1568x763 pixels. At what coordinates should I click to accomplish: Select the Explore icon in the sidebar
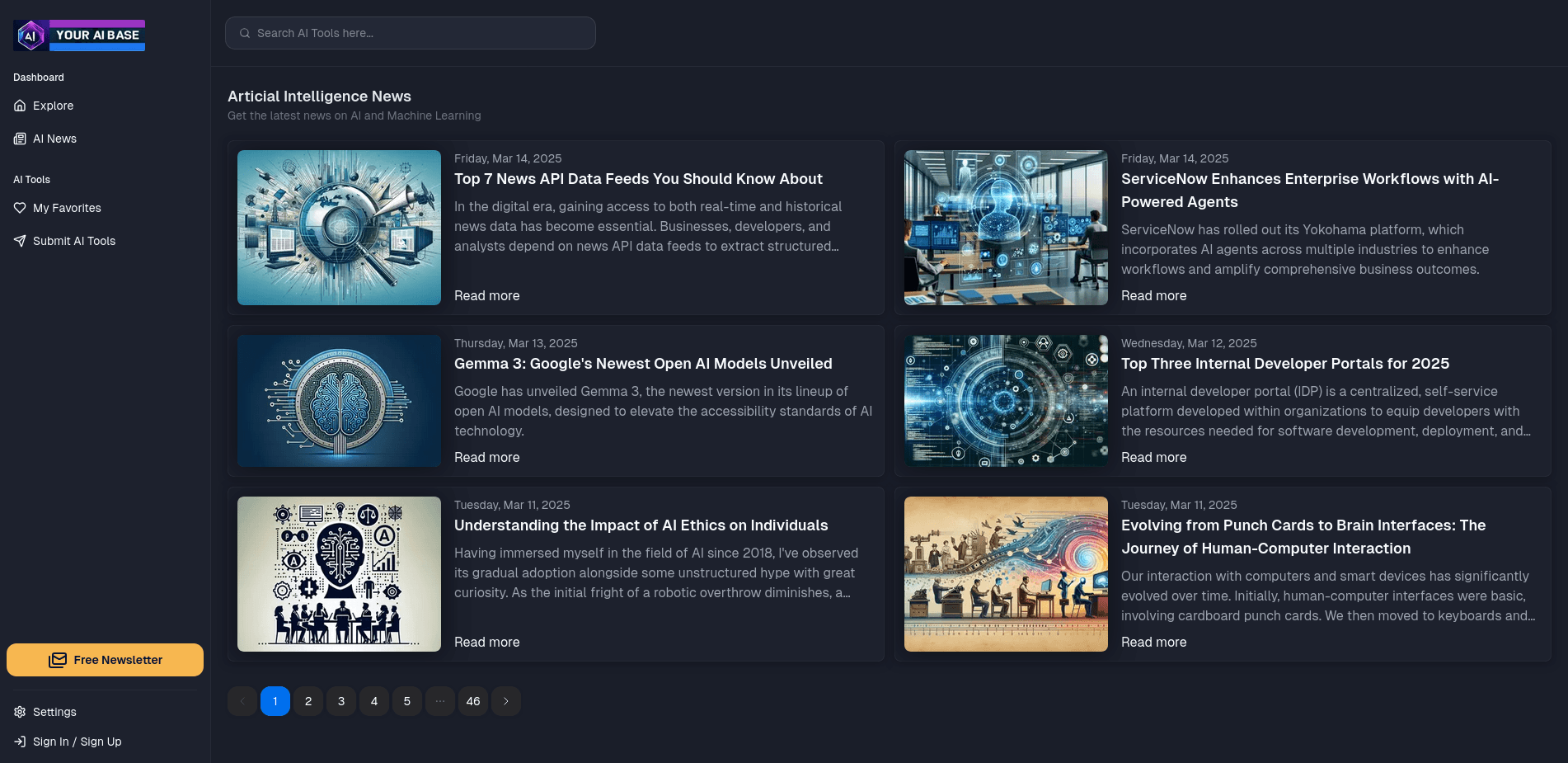point(20,106)
